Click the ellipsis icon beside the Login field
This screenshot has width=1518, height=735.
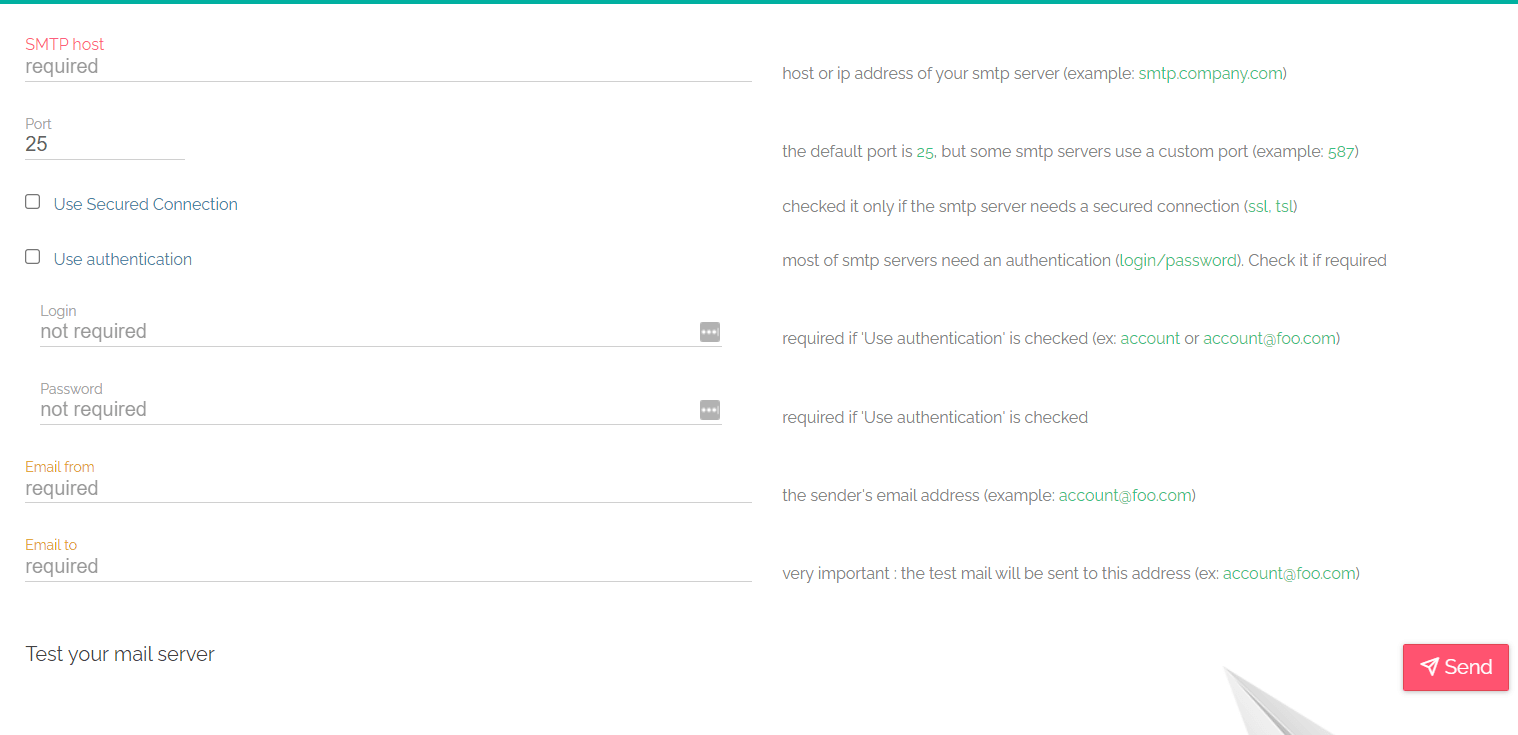[x=709, y=332]
